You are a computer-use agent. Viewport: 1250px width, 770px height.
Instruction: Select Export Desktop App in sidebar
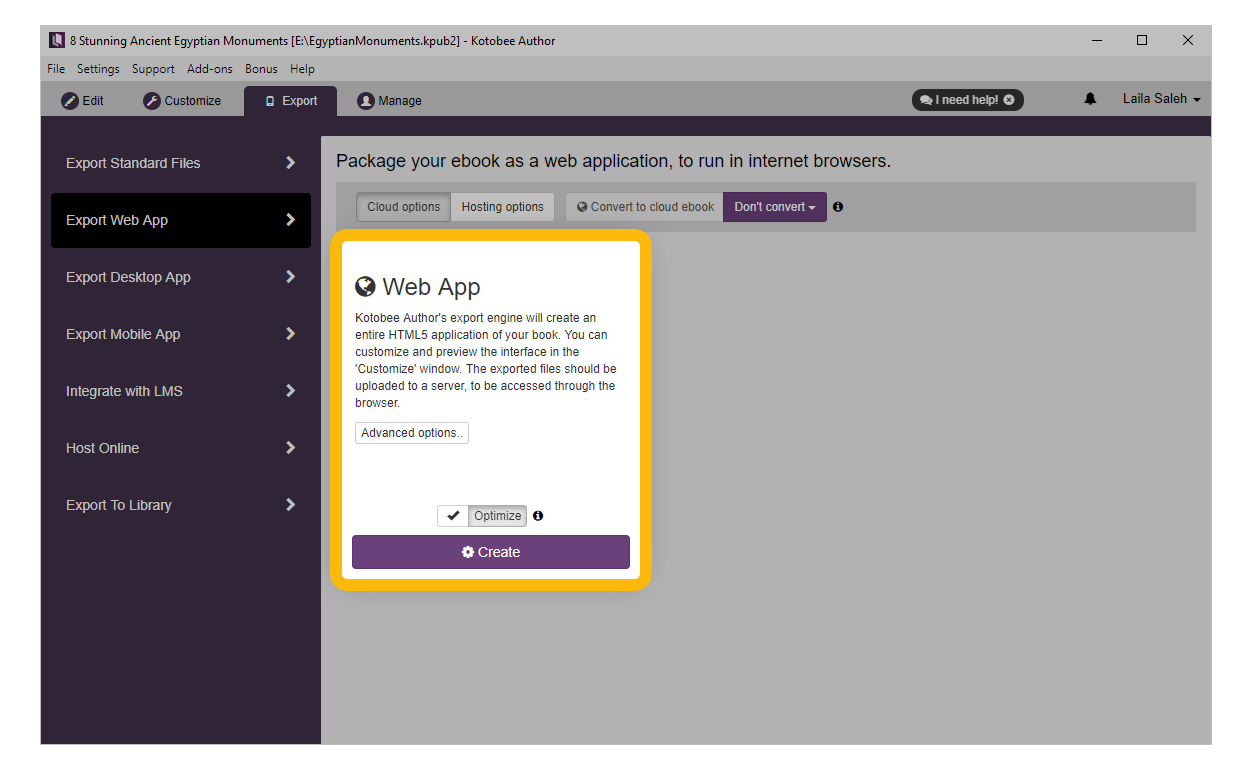(x=181, y=277)
